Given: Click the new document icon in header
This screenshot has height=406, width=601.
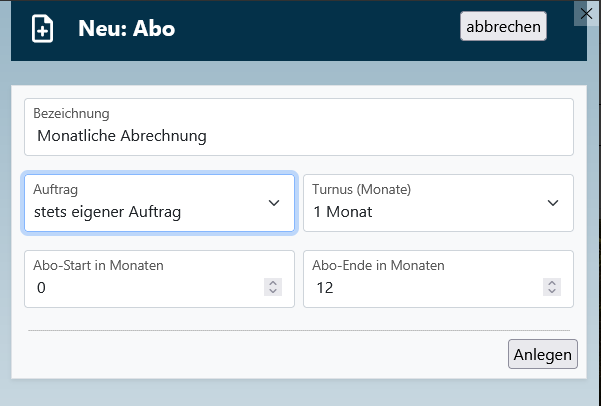Looking at the screenshot, I should (x=43, y=28).
